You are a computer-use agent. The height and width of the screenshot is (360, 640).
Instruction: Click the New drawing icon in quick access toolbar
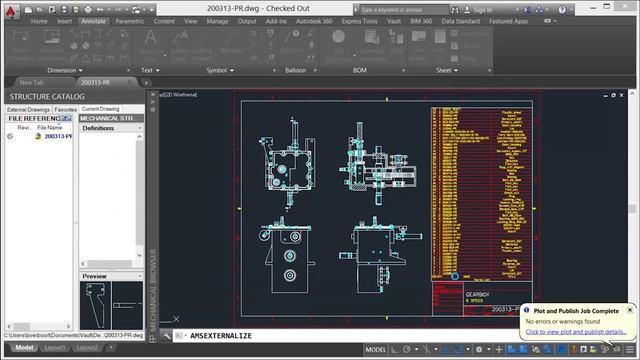coord(28,9)
